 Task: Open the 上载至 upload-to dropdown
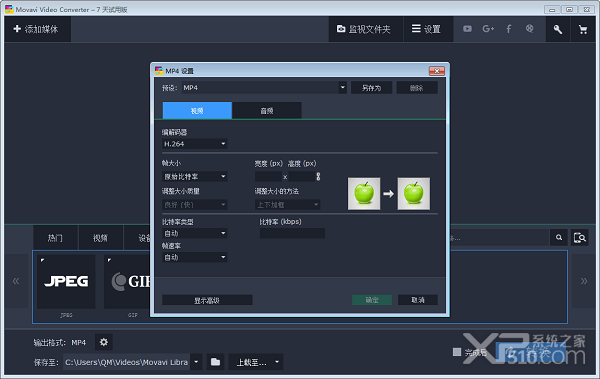[x=256, y=362]
